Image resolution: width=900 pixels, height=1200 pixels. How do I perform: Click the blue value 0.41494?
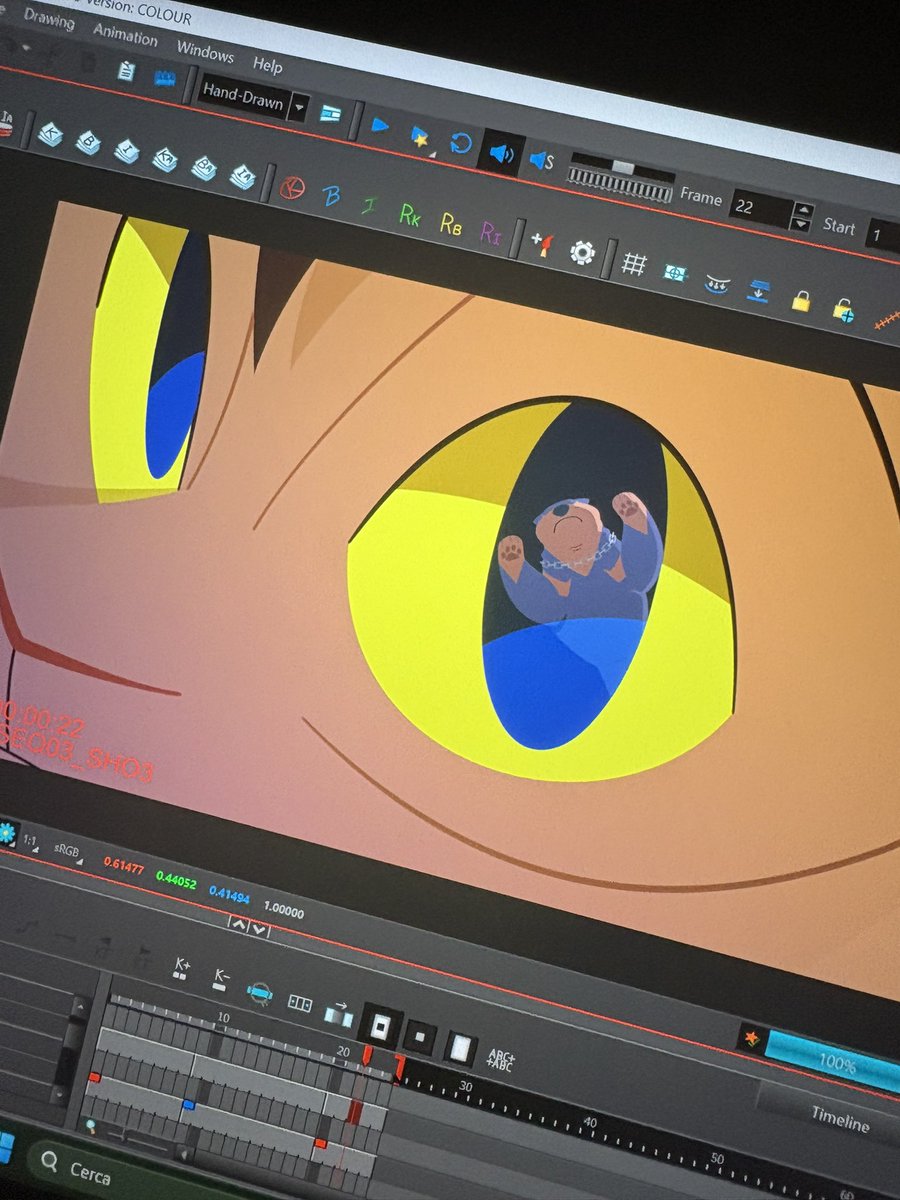tap(231, 895)
